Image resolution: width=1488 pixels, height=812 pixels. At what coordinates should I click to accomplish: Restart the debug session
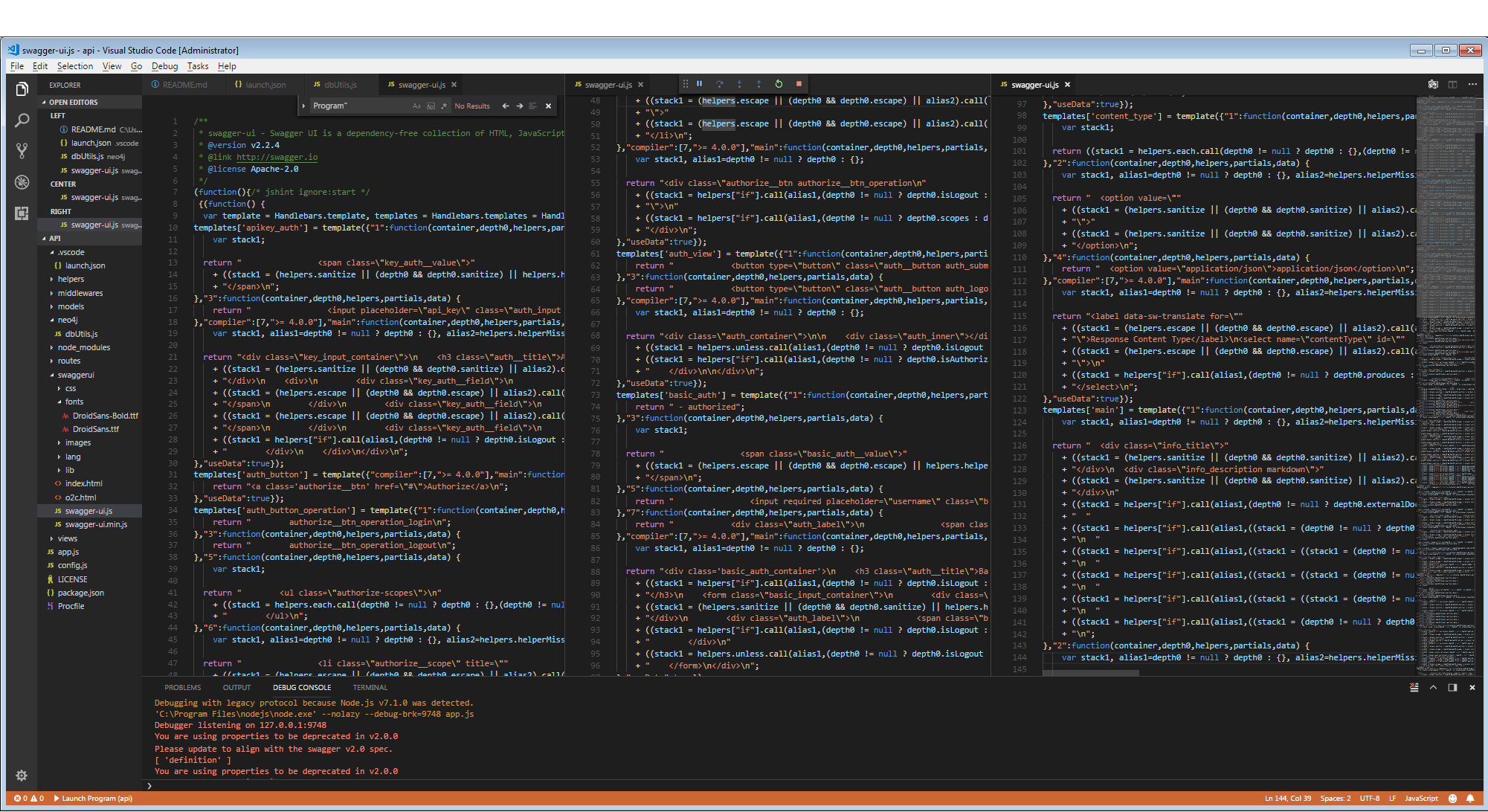pos(778,84)
